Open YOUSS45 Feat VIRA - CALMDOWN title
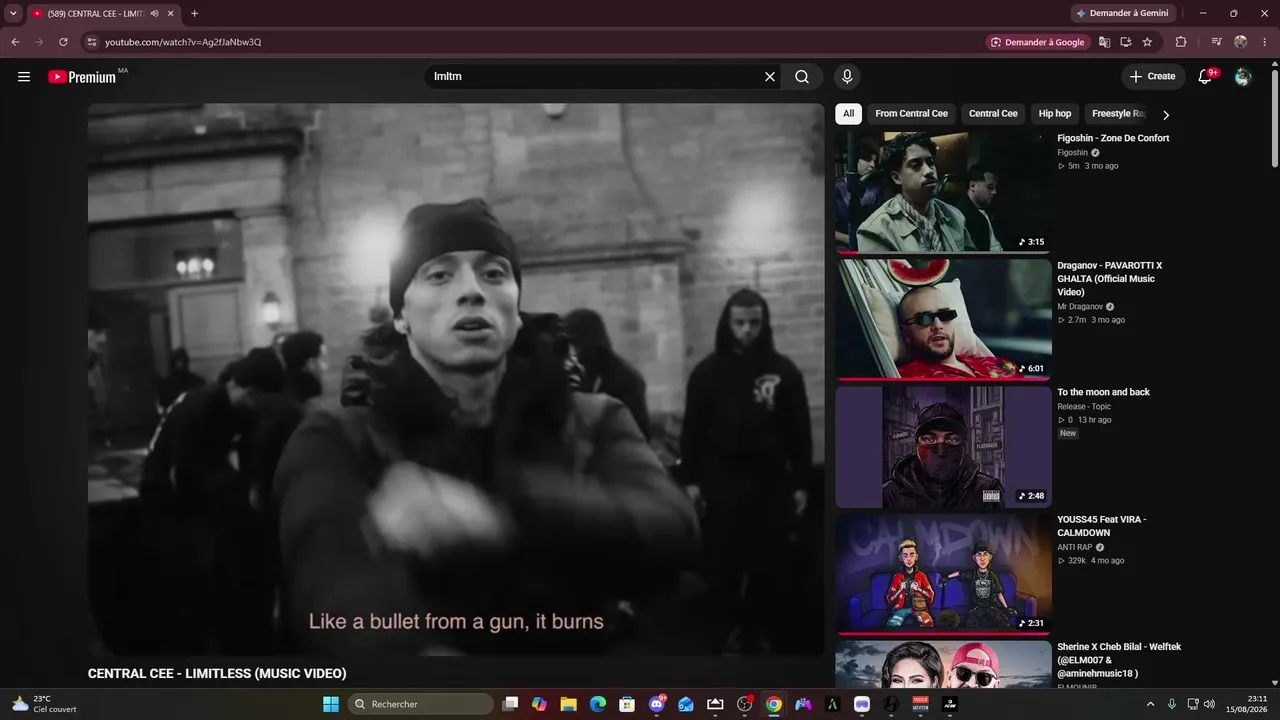The image size is (1280, 720). 1102,526
